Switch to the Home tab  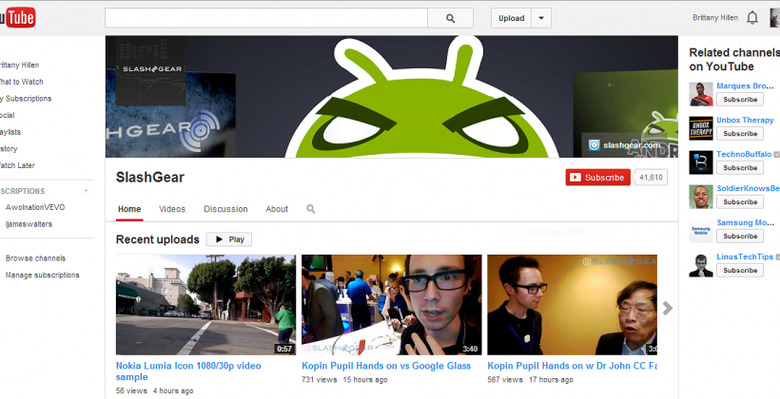(129, 209)
